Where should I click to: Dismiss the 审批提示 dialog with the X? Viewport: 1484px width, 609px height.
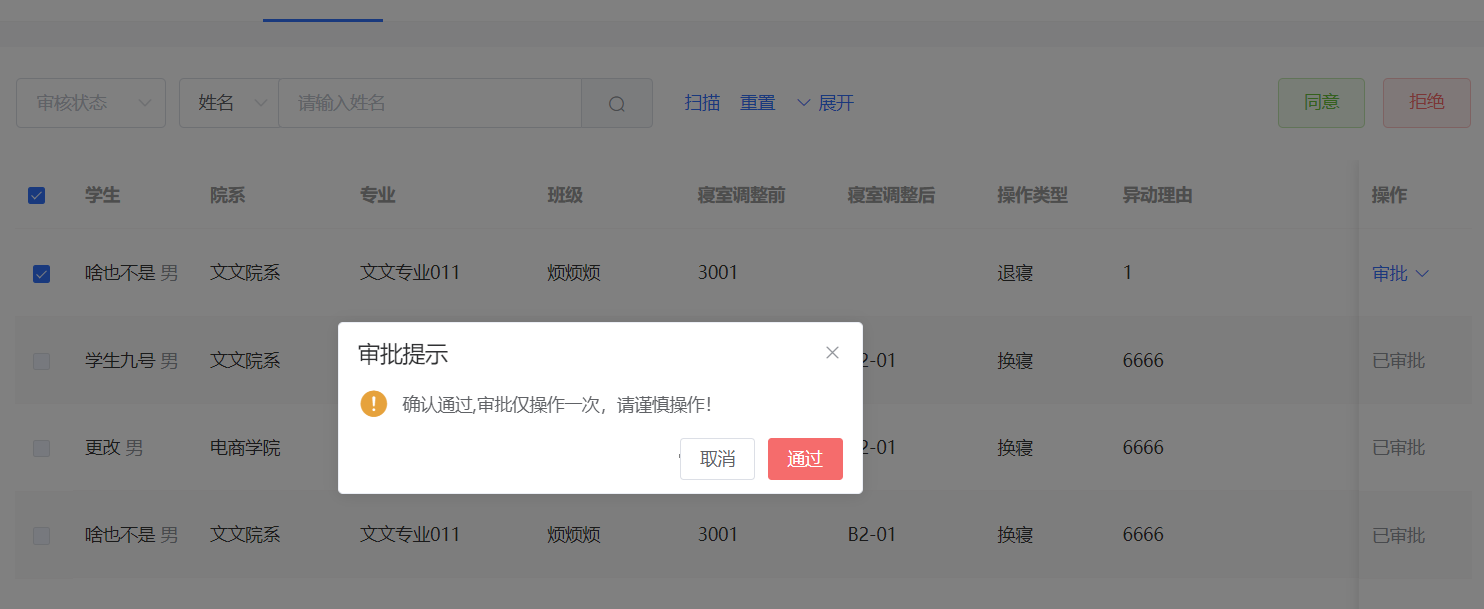832,352
